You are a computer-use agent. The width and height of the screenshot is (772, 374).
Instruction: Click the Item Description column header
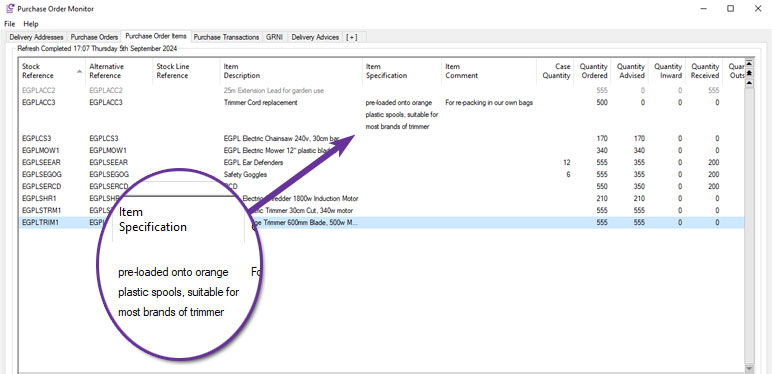click(x=291, y=71)
